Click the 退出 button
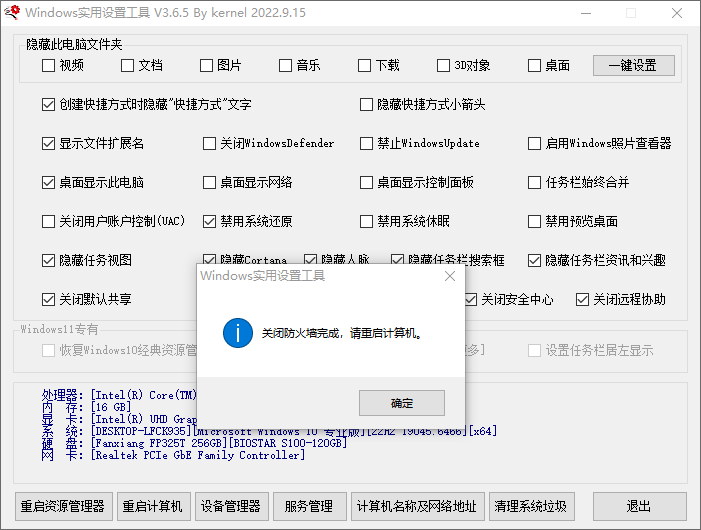 pos(639,506)
